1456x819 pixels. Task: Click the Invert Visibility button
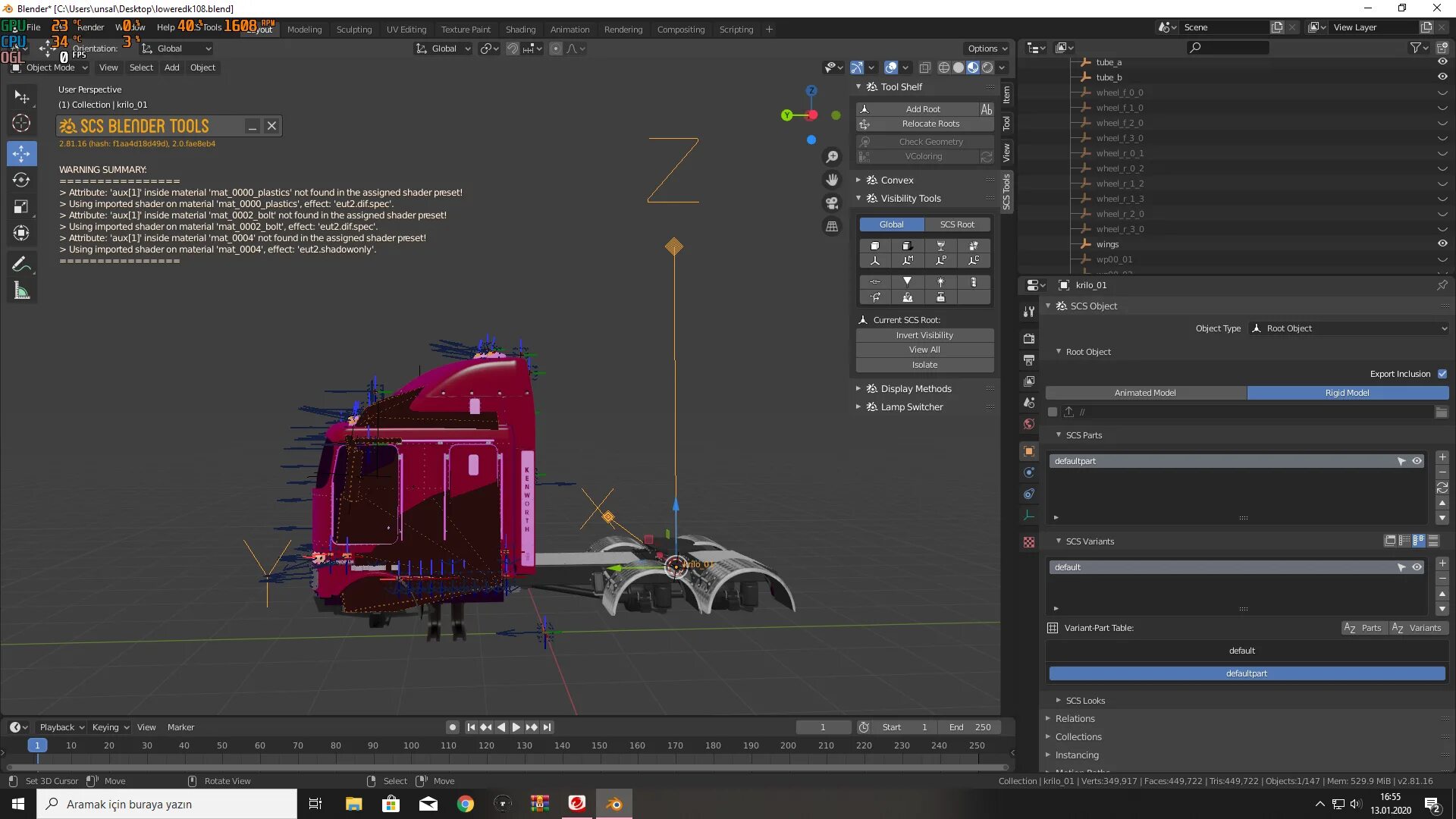click(924, 335)
